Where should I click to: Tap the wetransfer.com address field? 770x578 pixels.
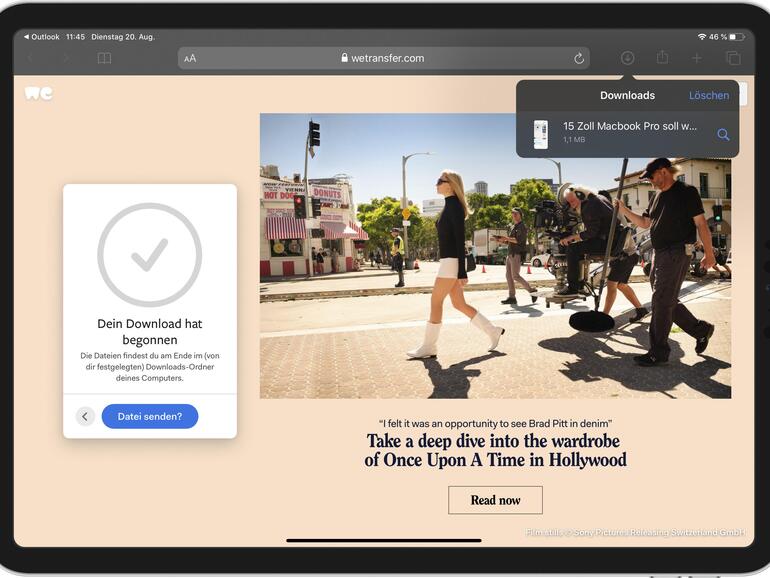[384, 58]
